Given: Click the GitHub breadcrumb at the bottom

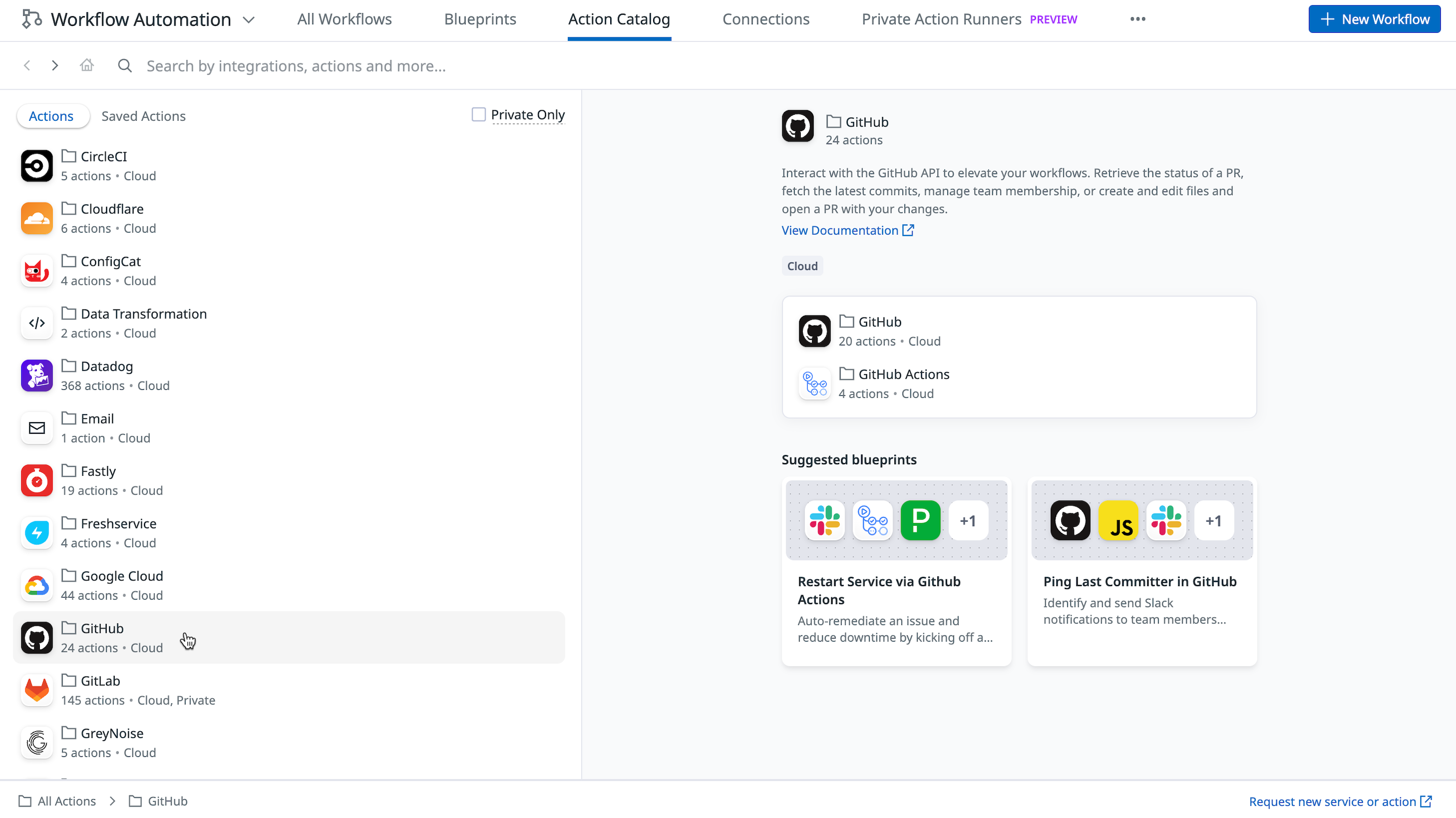Looking at the screenshot, I should 158,801.
